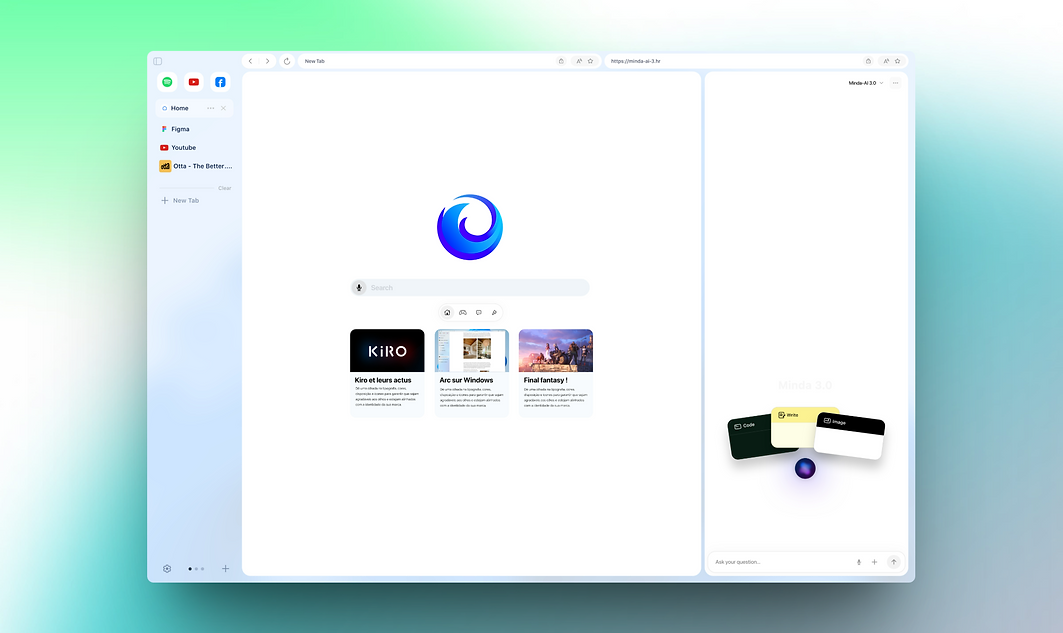Toggle the sidebar panel icon

pos(157,61)
